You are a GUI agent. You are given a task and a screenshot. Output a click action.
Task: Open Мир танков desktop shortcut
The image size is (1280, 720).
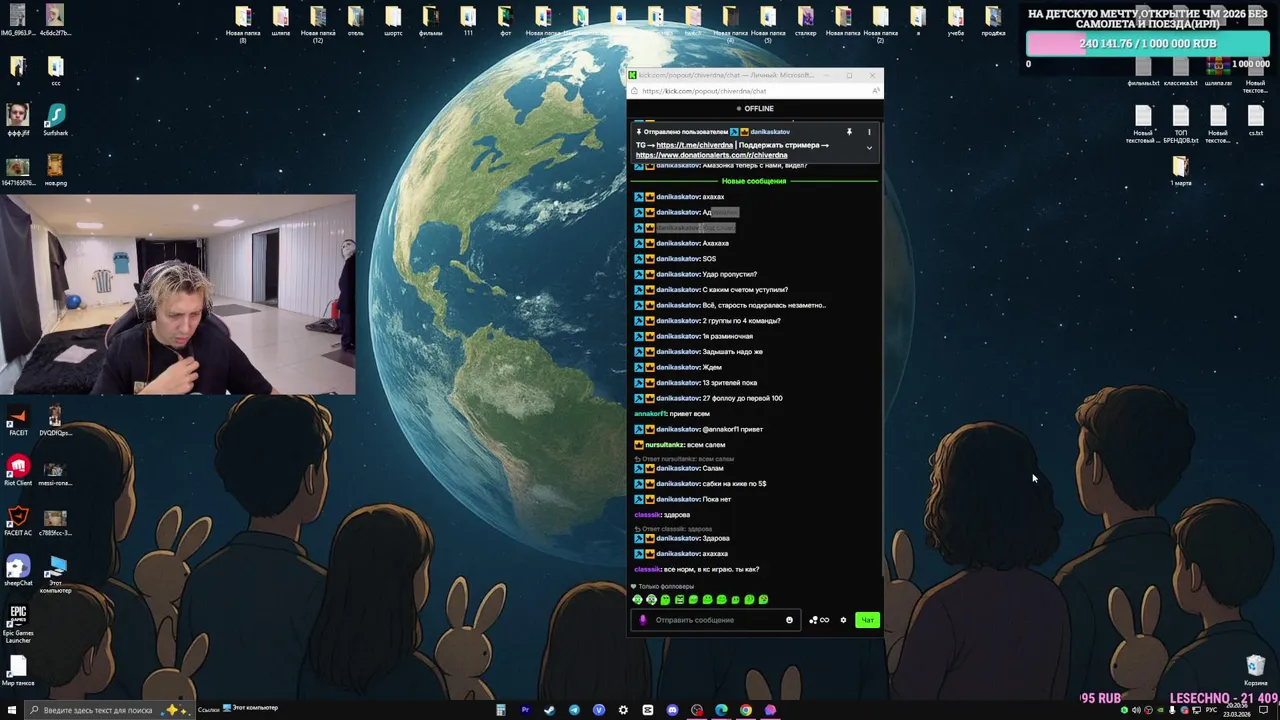tap(18, 670)
